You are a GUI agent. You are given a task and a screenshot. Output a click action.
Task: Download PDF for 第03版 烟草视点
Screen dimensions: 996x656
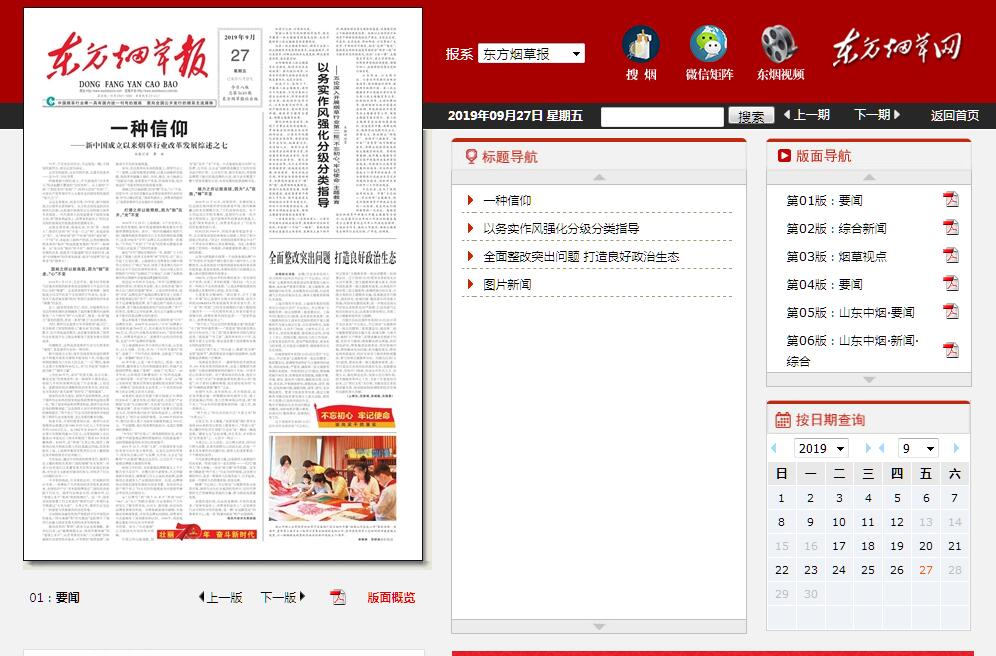[x=950, y=256]
